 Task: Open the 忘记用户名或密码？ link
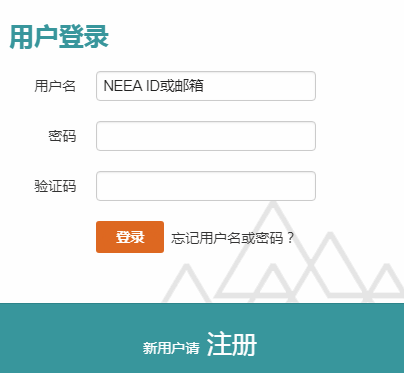(x=233, y=238)
